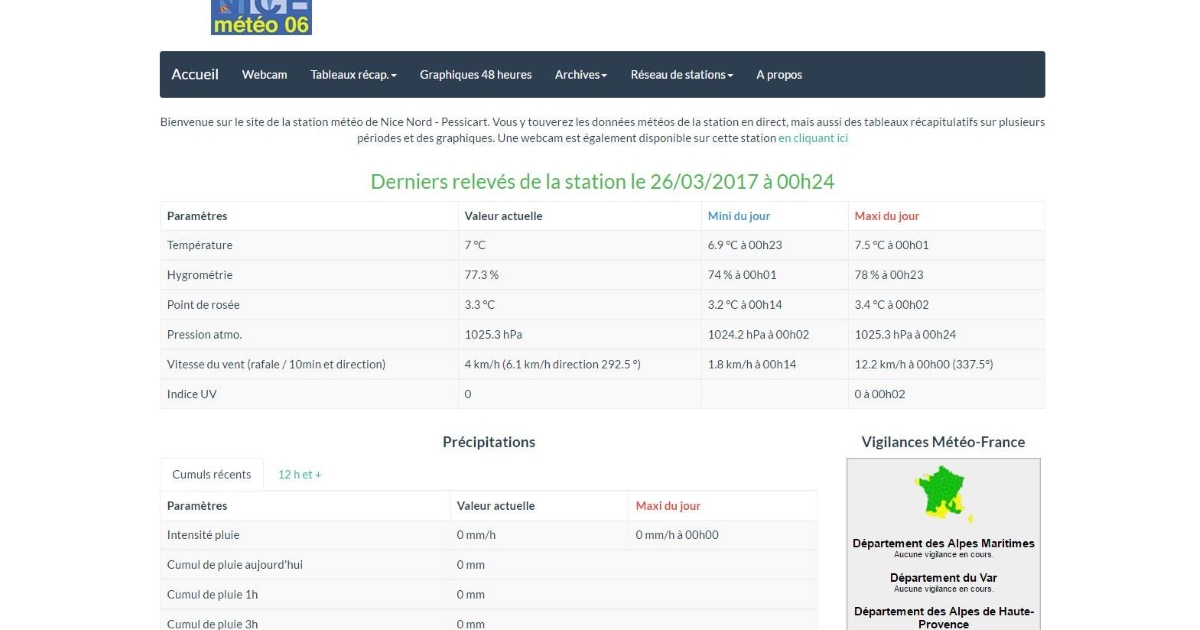Click the 'Vigilances Météo-France' heading
Screen dimensions: 1200x630
943,442
